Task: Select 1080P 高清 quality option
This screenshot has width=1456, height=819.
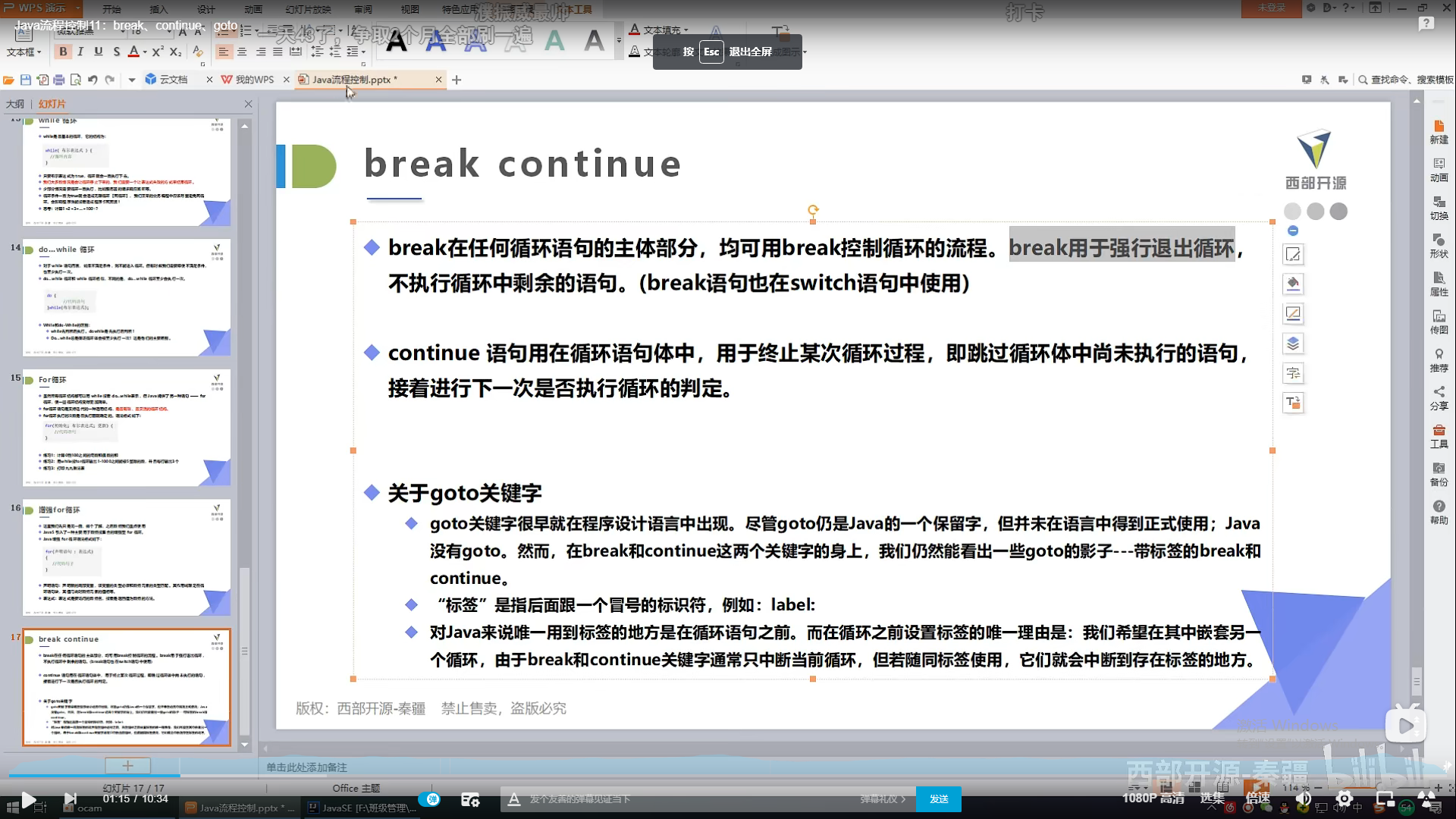Action: click(x=1153, y=799)
